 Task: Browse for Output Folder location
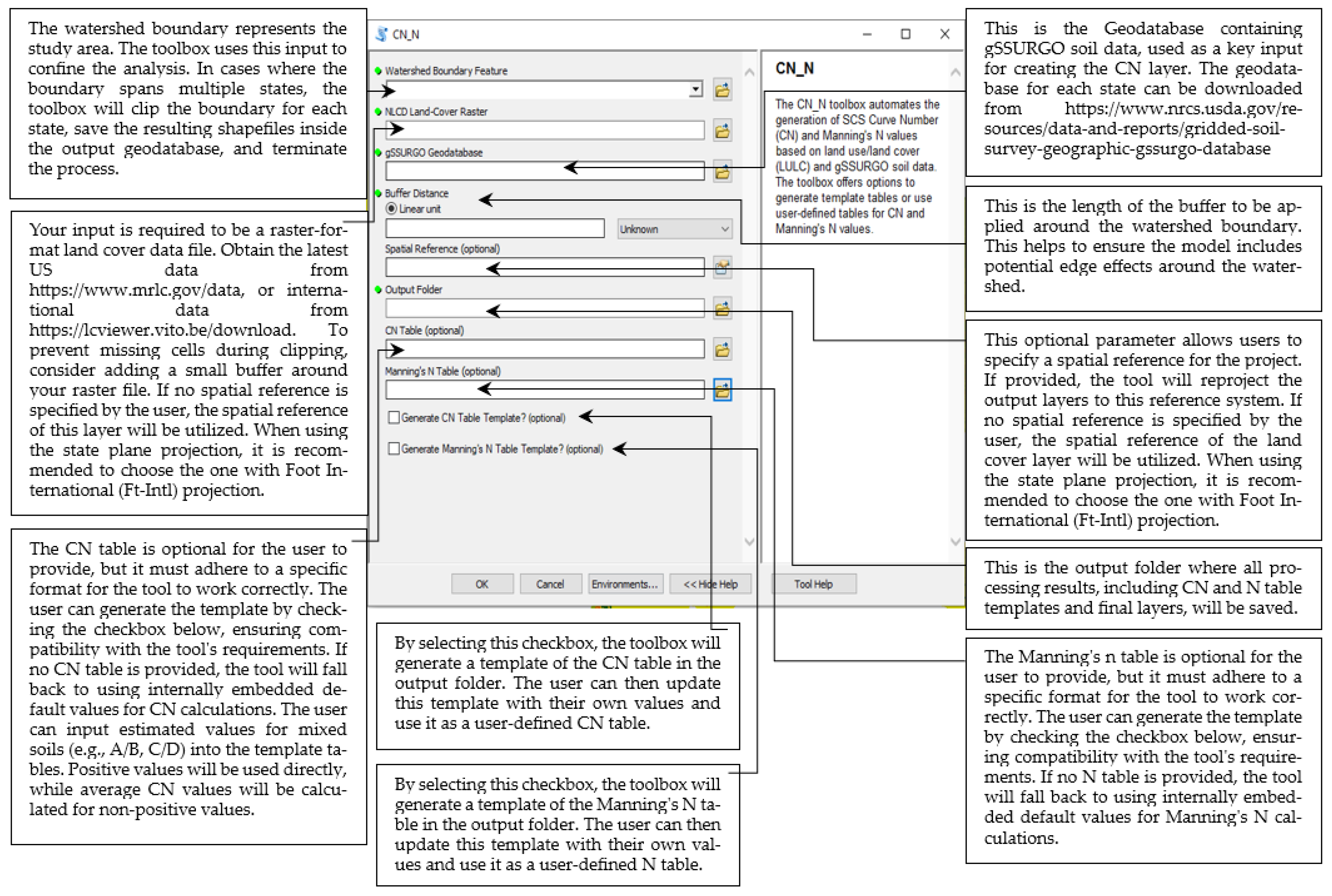(x=722, y=309)
